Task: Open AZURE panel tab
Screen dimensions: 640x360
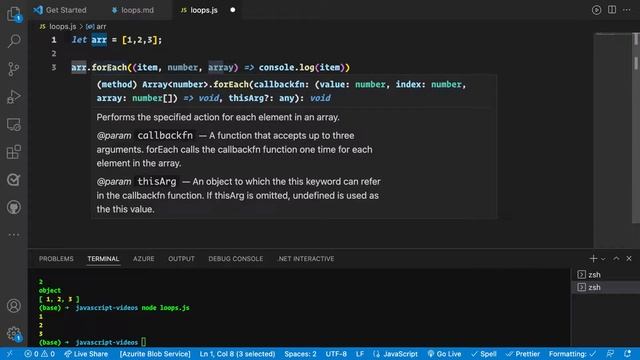Action: pos(144,259)
